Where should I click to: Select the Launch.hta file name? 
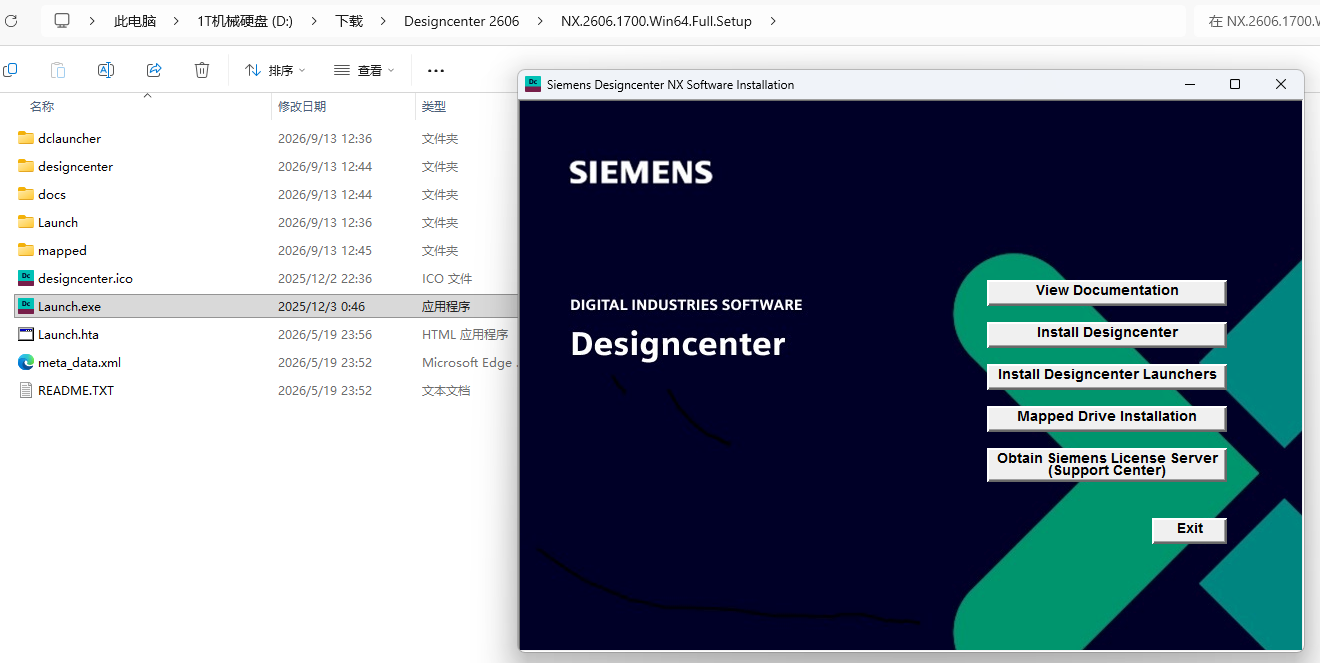click(x=68, y=334)
